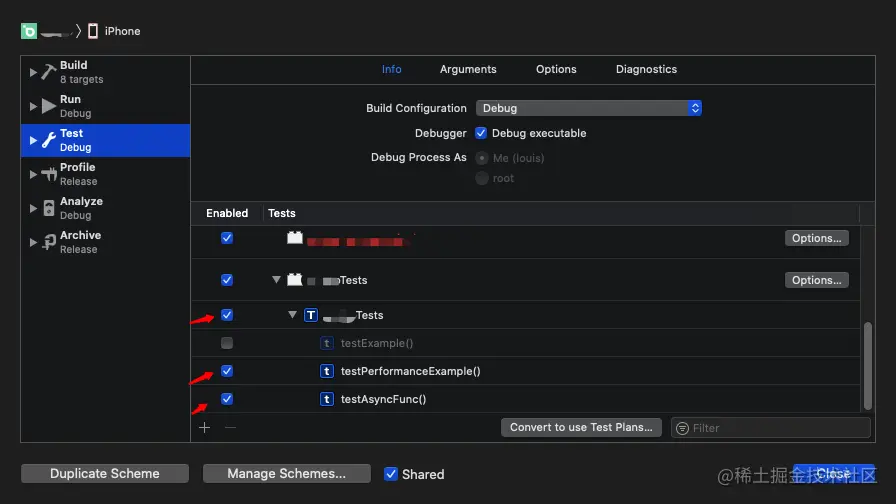Switch to the Arguments tab
Image resolution: width=896 pixels, height=504 pixels.
coord(468,69)
